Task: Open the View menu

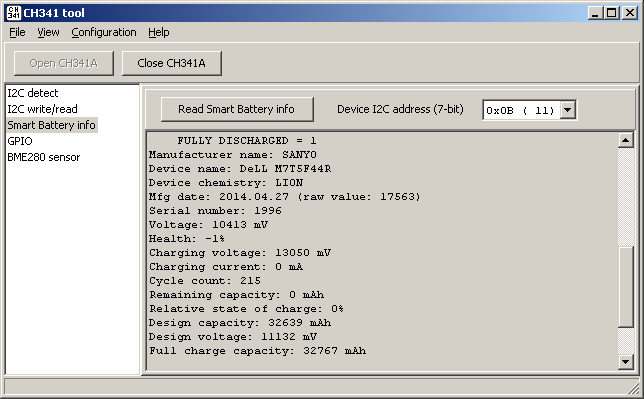Action: (48, 32)
